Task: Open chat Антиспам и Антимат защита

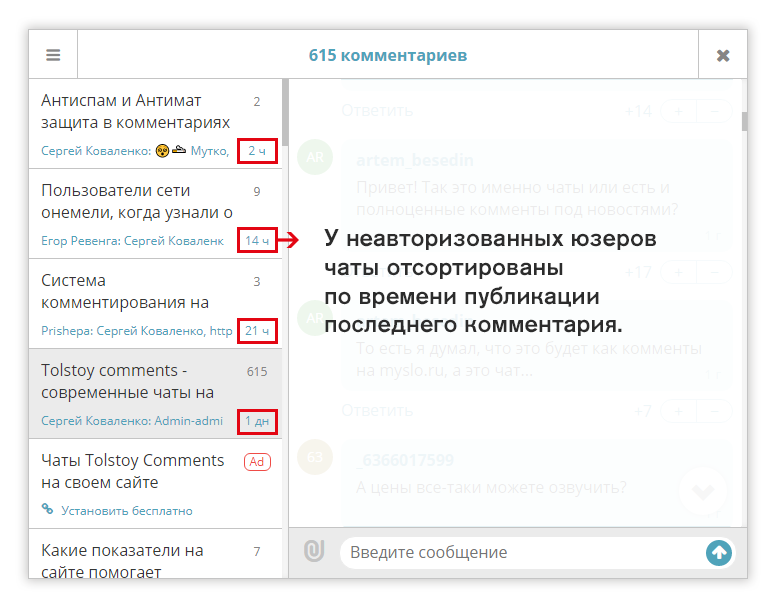Action: point(155,124)
